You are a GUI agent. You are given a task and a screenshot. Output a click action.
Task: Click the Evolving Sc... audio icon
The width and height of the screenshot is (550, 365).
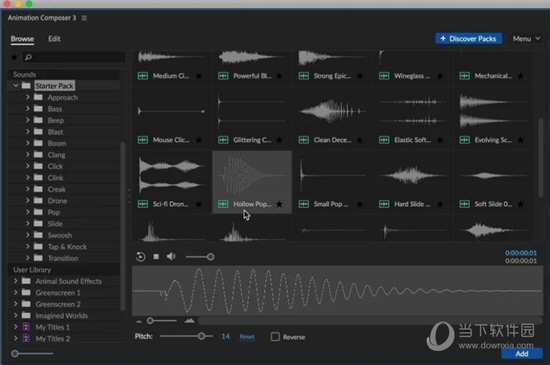coord(464,140)
